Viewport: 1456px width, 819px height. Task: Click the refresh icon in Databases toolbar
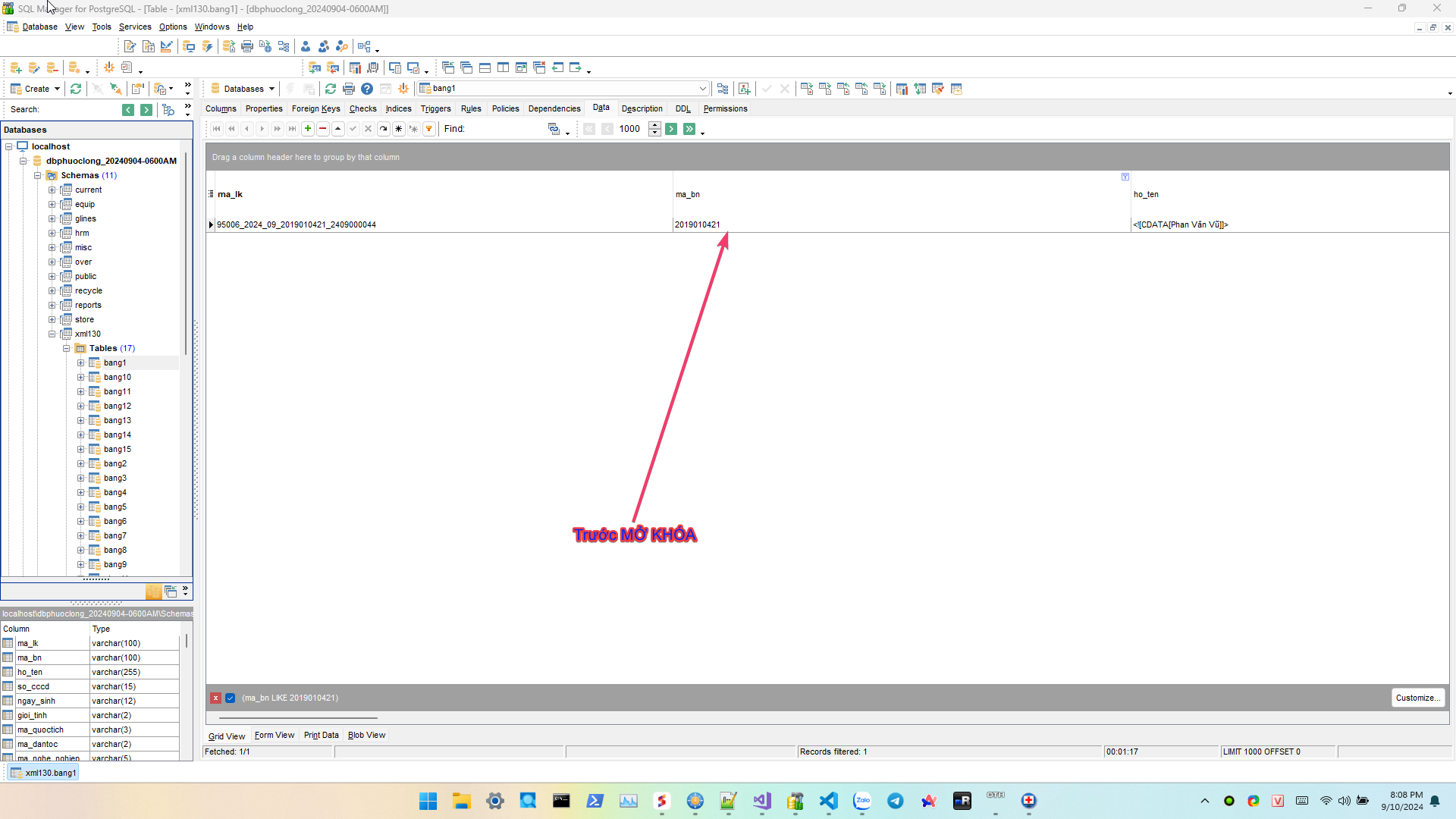(x=331, y=89)
